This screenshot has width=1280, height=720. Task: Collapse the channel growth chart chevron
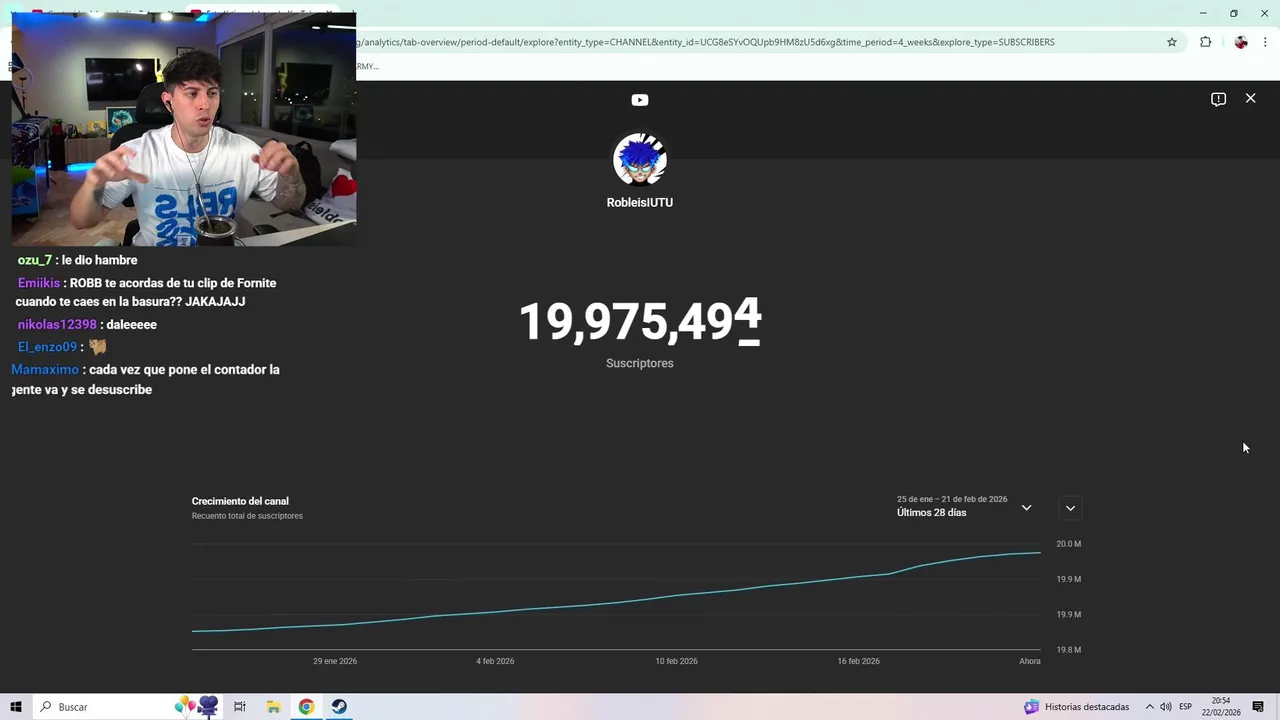[x=1070, y=508]
